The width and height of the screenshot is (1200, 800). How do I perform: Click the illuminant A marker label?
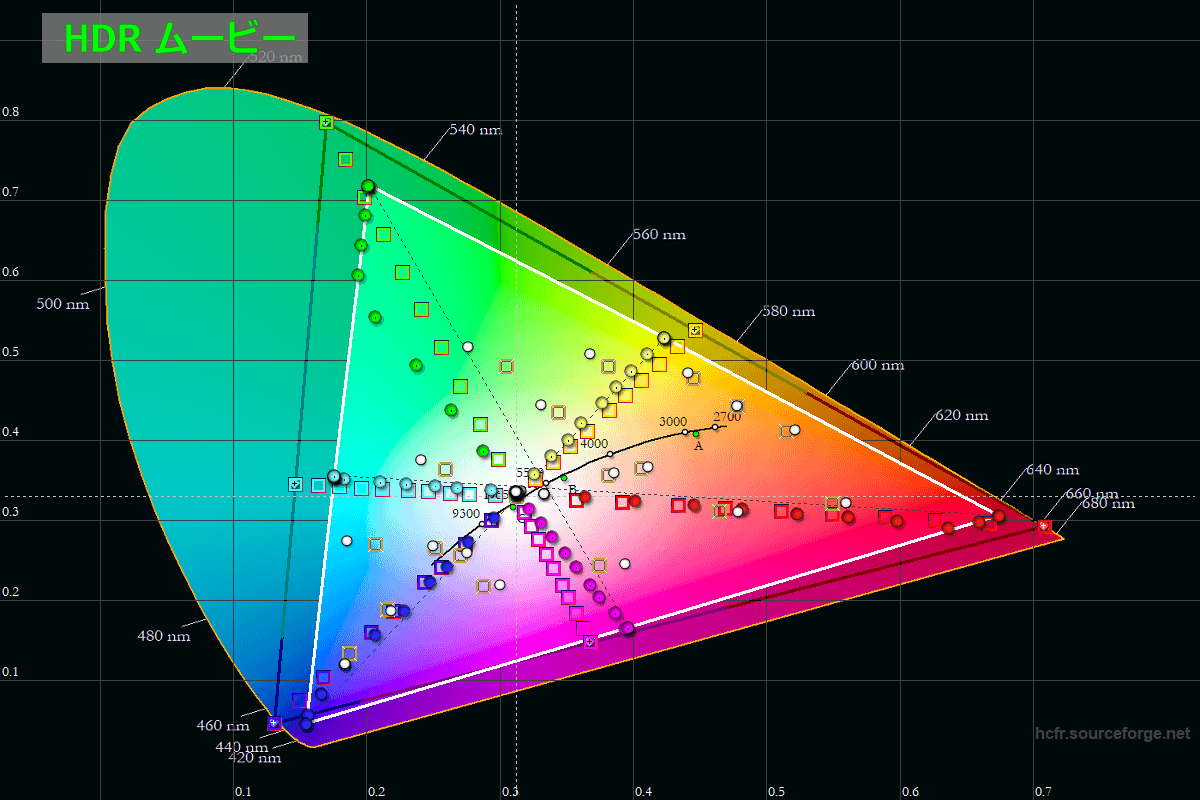tap(698, 446)
